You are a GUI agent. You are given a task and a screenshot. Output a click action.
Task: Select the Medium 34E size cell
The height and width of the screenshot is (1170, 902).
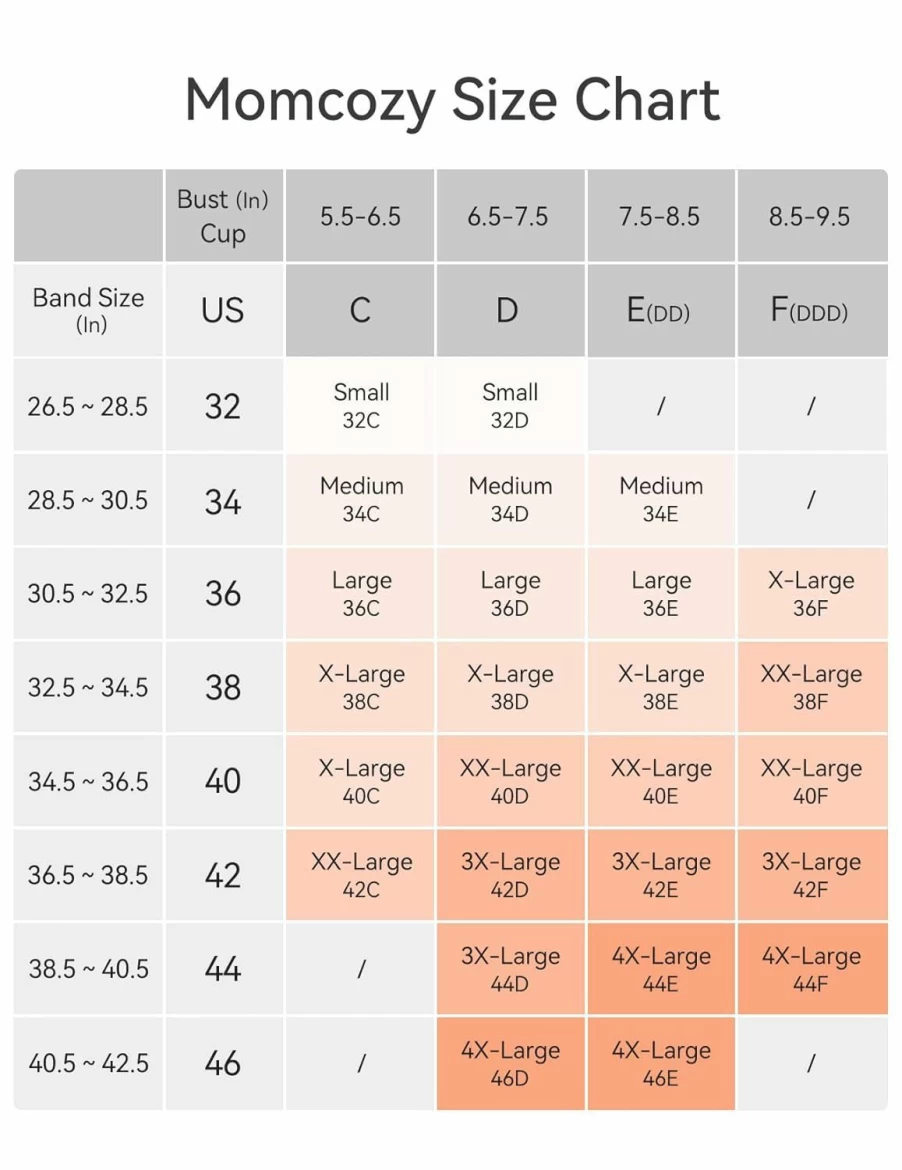[660, 499]
